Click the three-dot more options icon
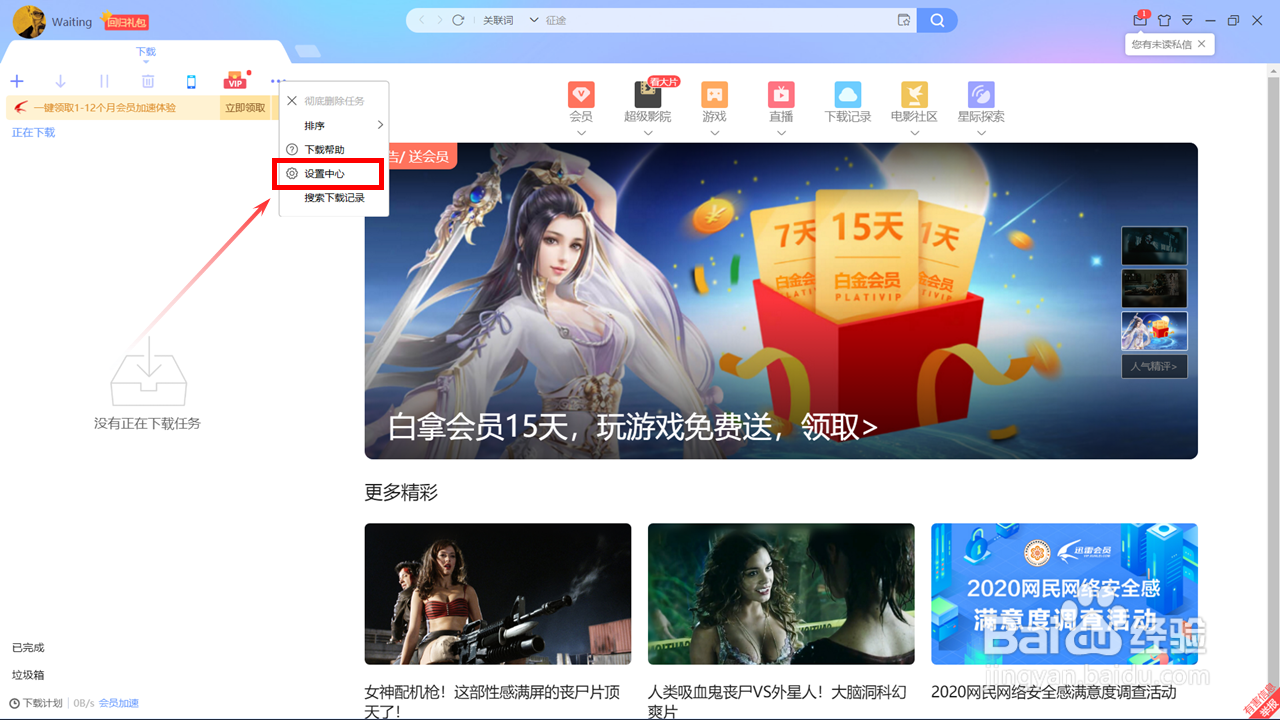Screen dimensions: 1280x720 (x=278, y=81)
